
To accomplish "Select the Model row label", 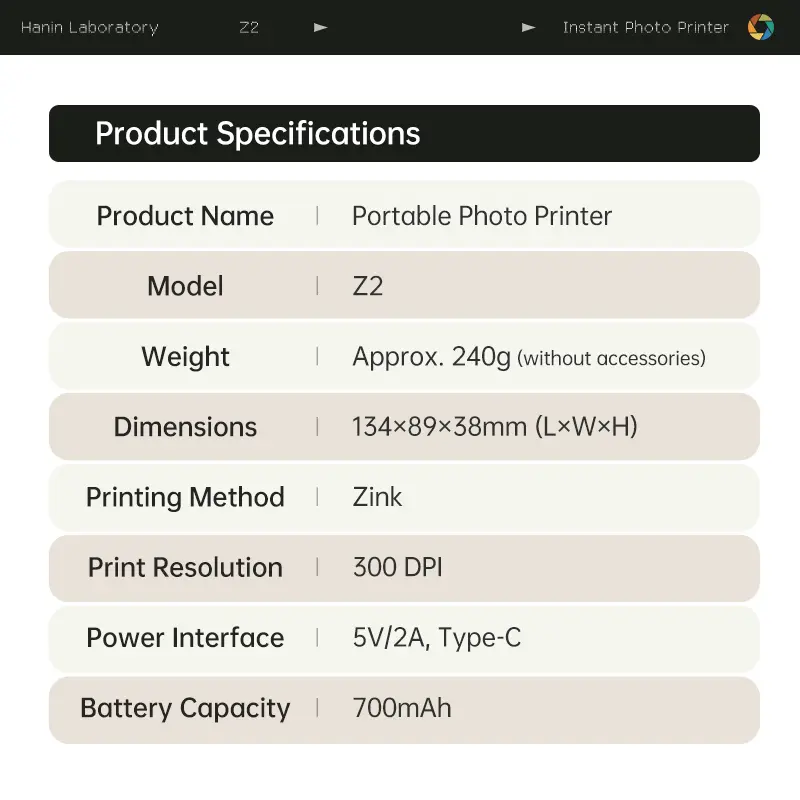I will pos(185,286).
